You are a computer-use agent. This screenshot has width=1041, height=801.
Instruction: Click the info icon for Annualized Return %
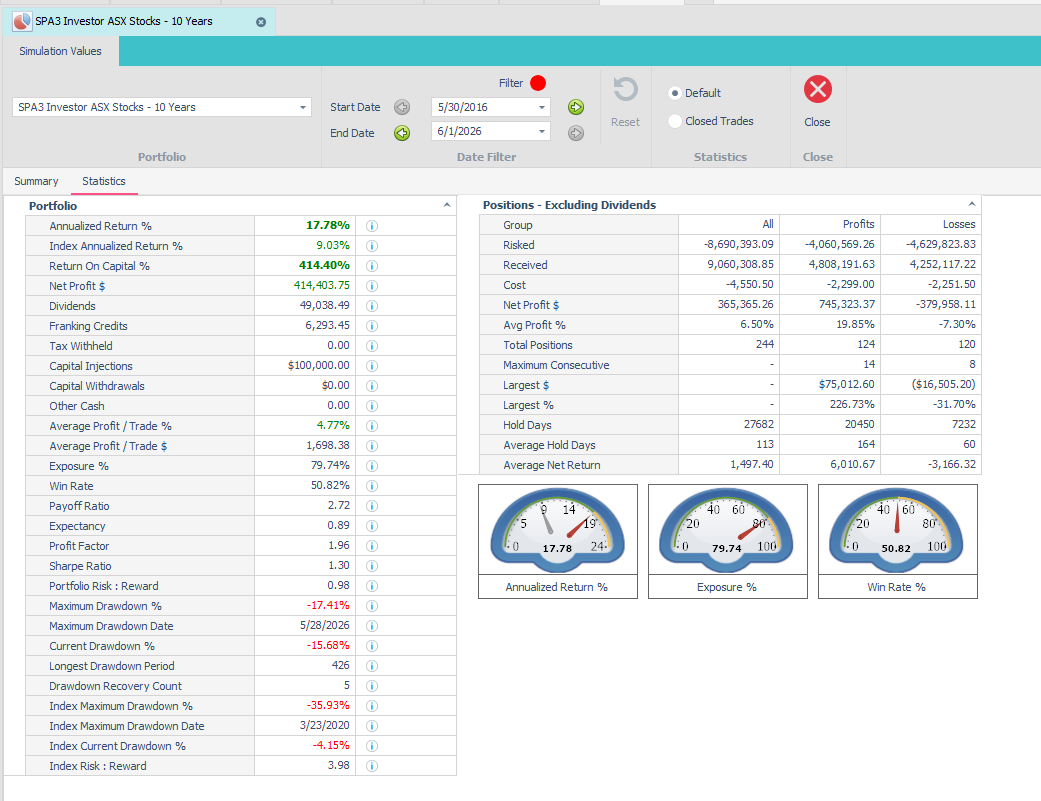click(x=372, y=226)
